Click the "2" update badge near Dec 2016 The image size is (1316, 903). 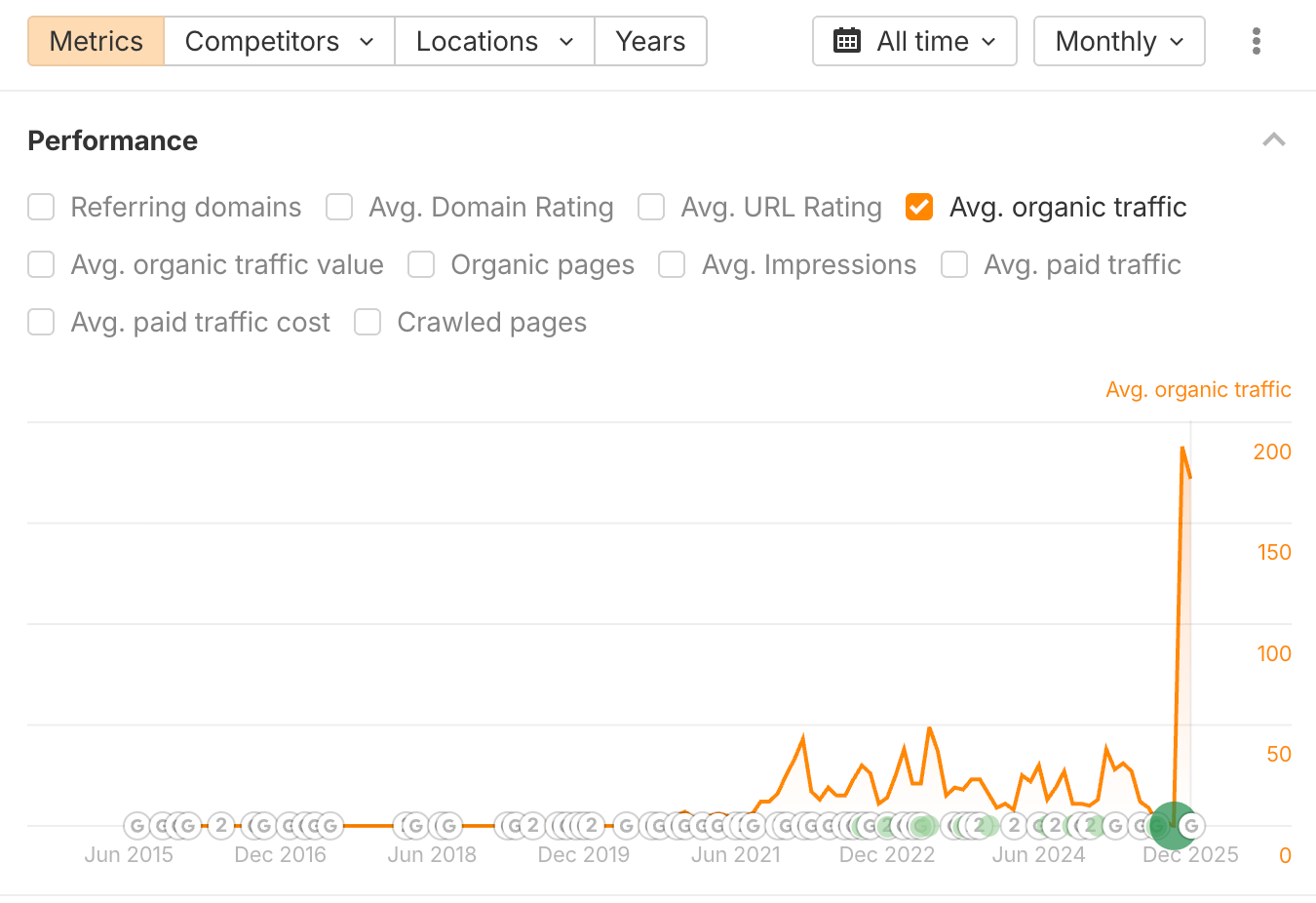tap(219, 825)
